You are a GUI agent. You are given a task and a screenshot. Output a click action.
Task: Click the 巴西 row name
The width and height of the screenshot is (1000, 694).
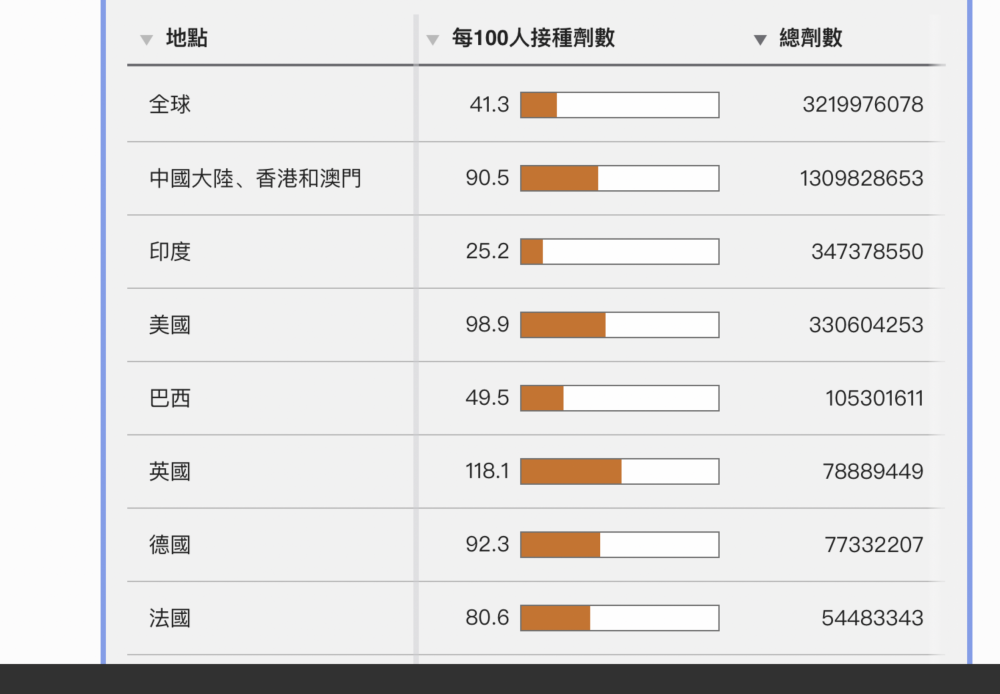[x=170, y=399]
